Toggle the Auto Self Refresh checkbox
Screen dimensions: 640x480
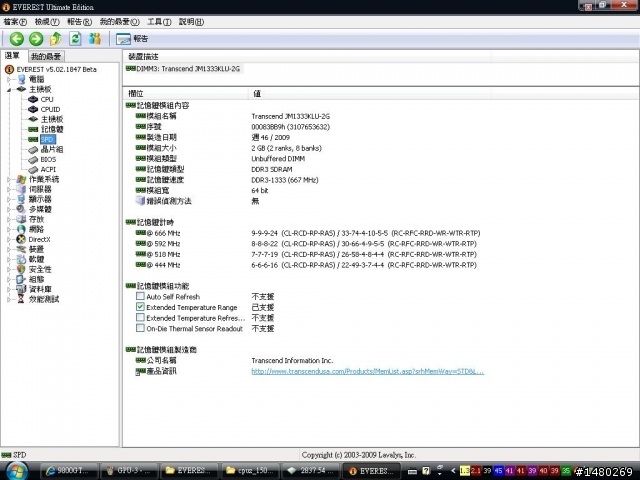click(x=140, y=296)
